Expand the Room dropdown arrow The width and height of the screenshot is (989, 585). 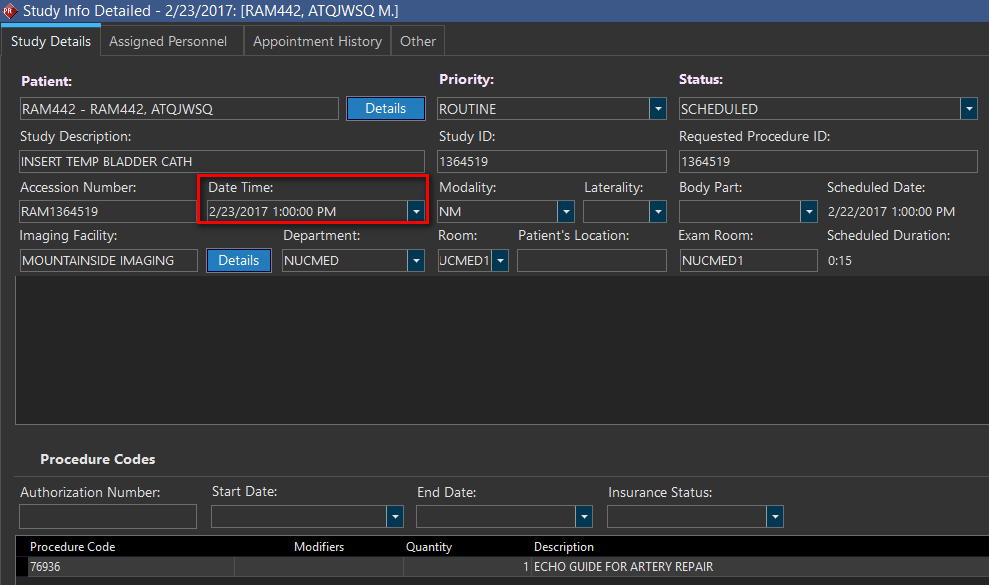coord(500,261)
